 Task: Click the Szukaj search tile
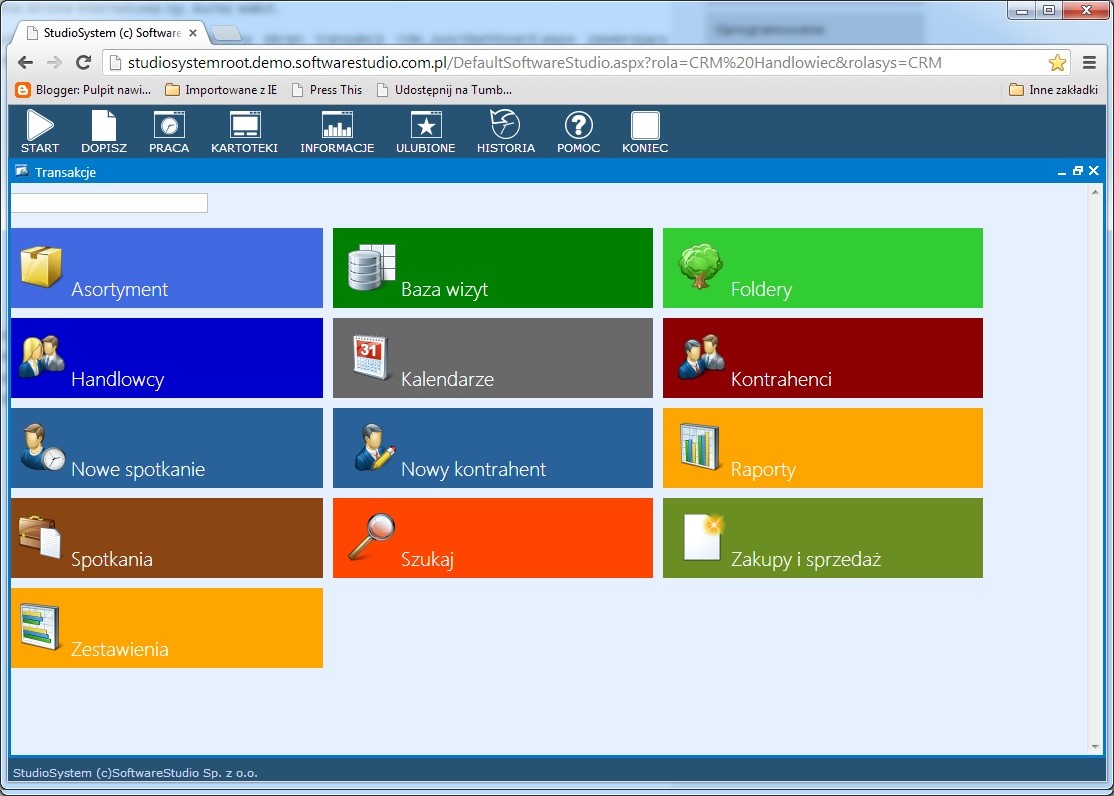click(x=492, y=538)
